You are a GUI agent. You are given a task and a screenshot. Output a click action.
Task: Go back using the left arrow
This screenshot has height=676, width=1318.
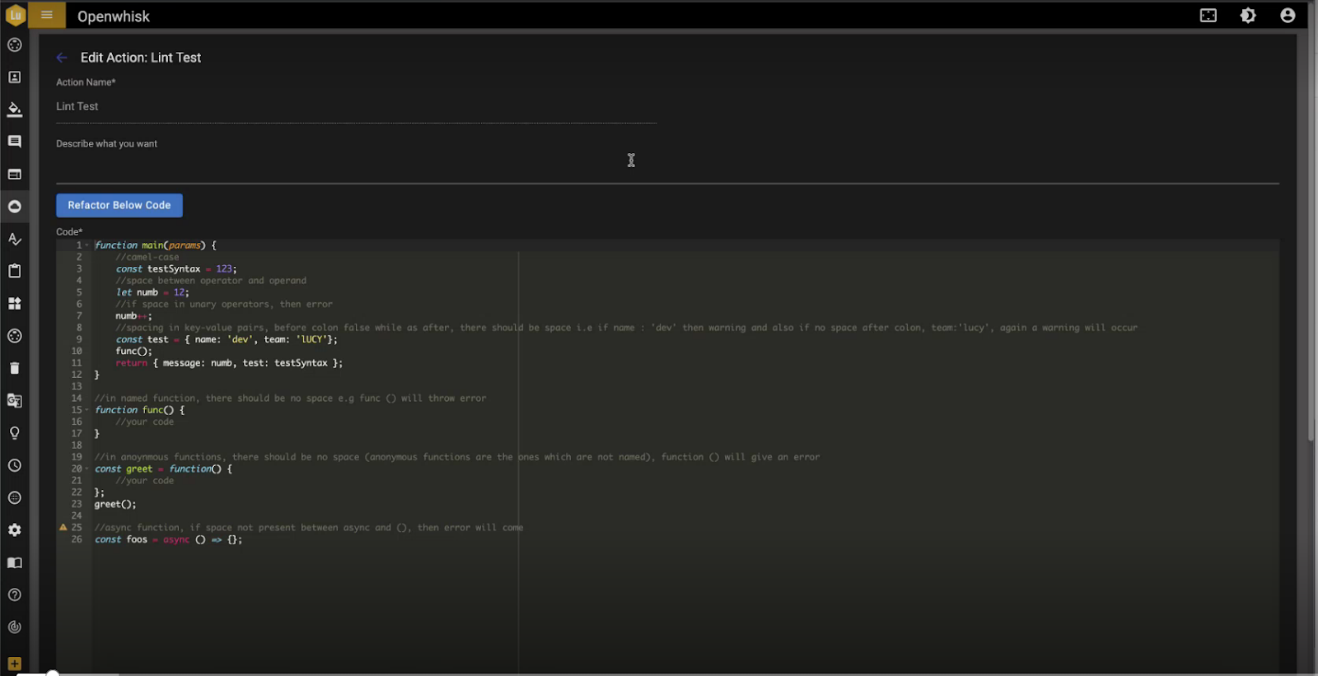click(62, 58)
